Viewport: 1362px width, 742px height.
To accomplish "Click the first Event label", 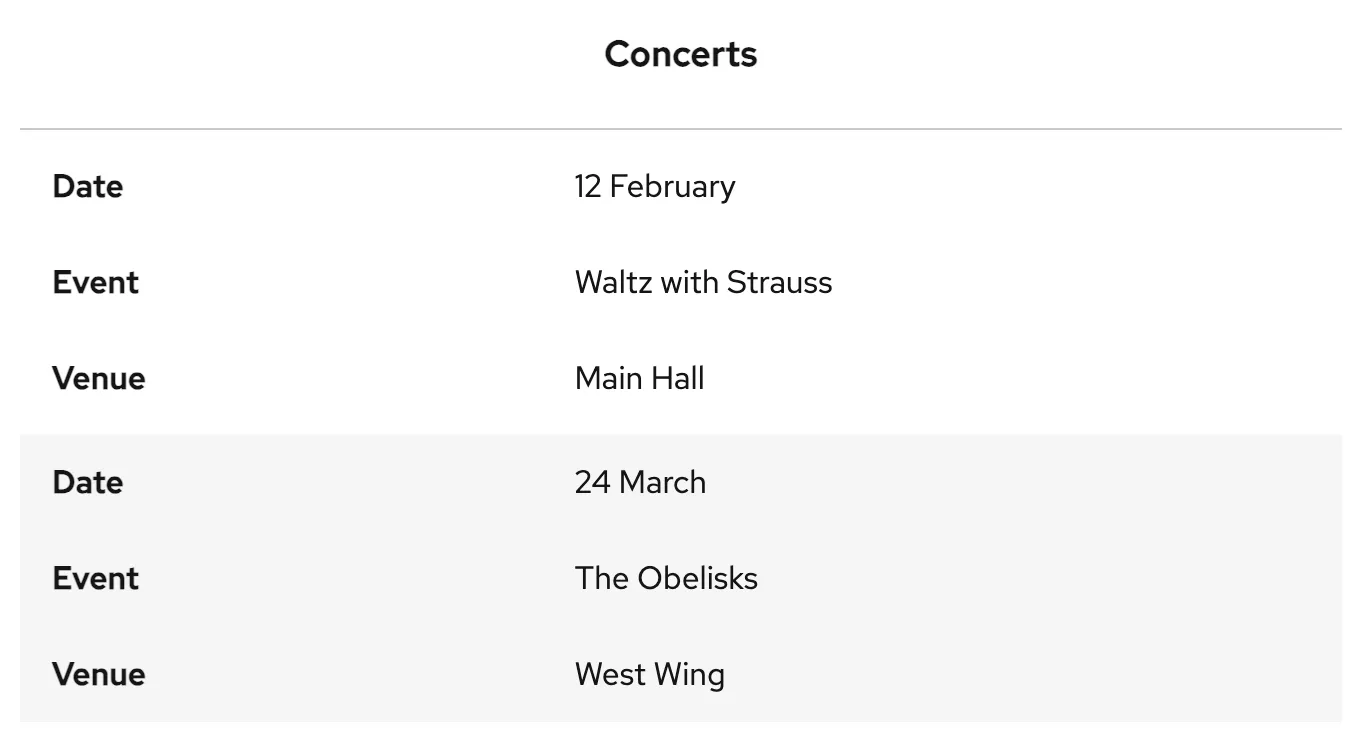I will pyautogui.click(x=95, y=282).
